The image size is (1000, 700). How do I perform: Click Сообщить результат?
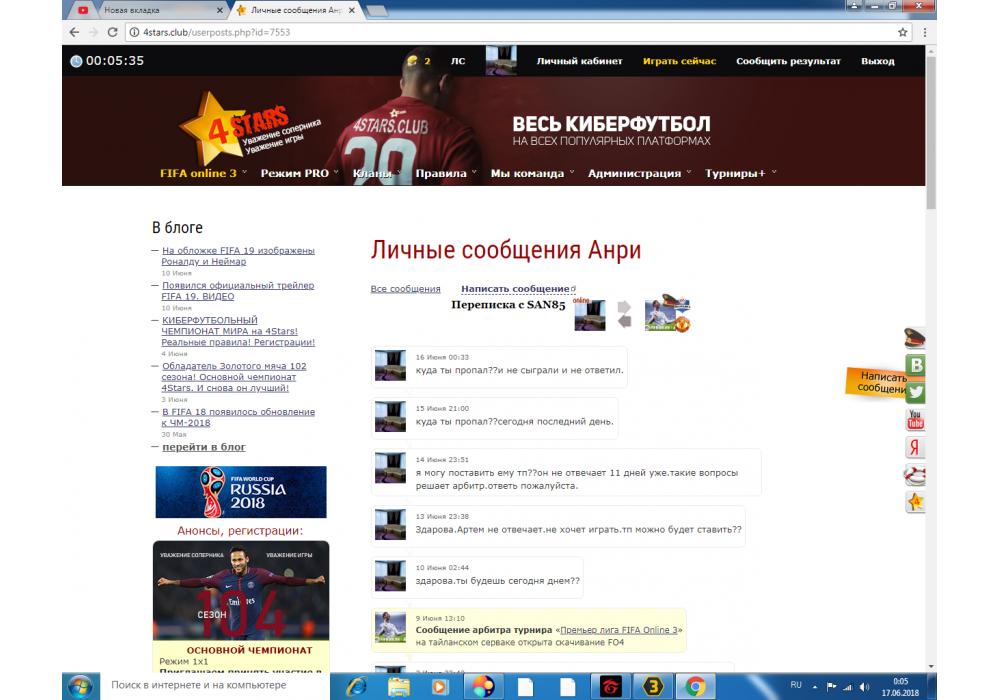pyautogui.click(x=788, y=61)
